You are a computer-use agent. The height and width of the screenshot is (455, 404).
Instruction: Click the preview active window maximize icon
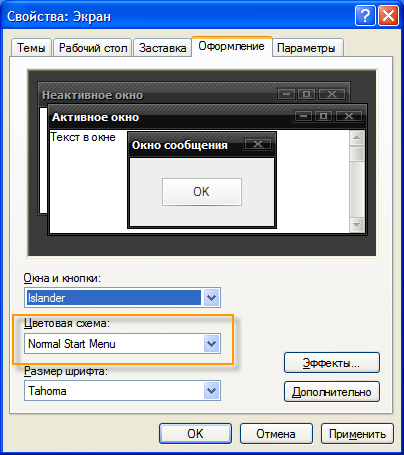click(x=323, y=116)
